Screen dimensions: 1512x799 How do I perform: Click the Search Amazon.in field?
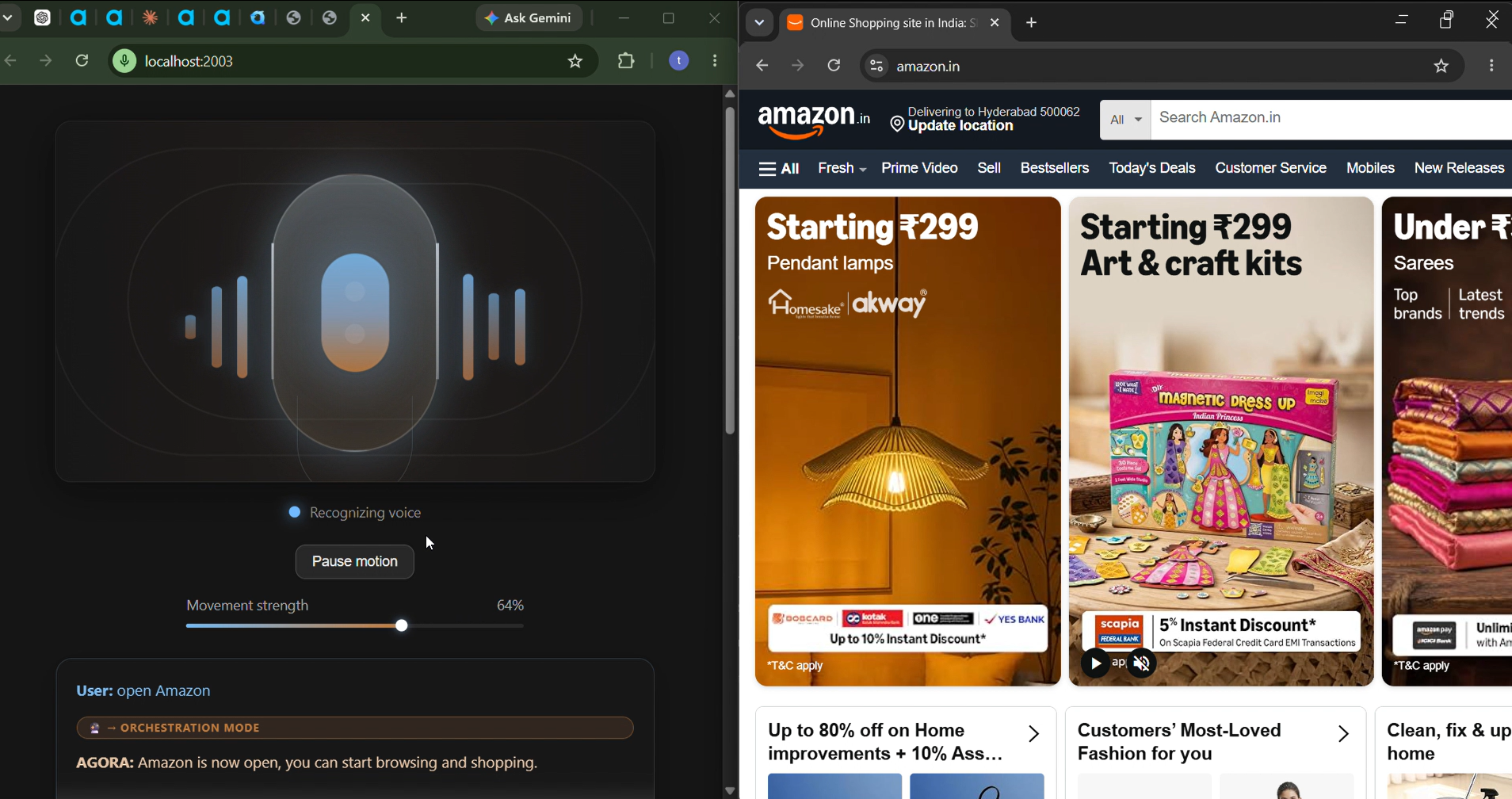[x=1331, y=119]
